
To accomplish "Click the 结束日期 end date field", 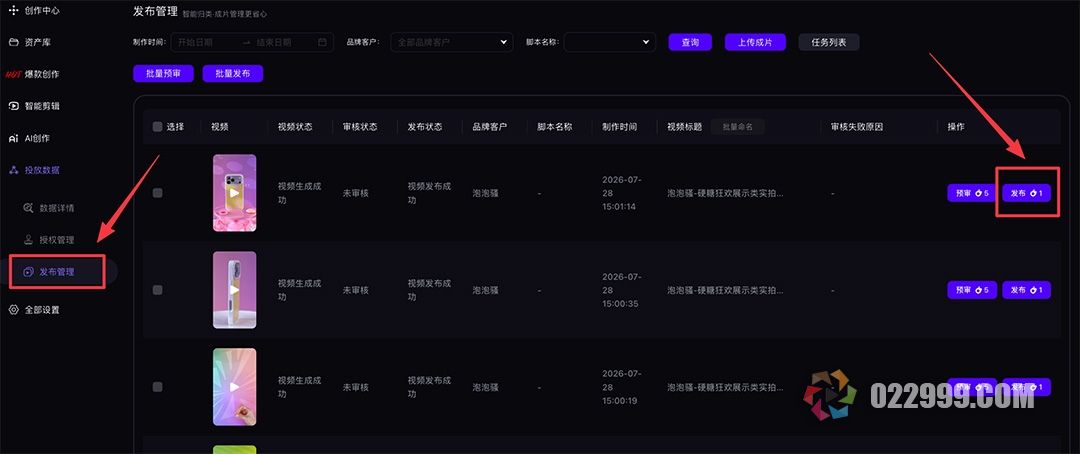I will point(274,42).
